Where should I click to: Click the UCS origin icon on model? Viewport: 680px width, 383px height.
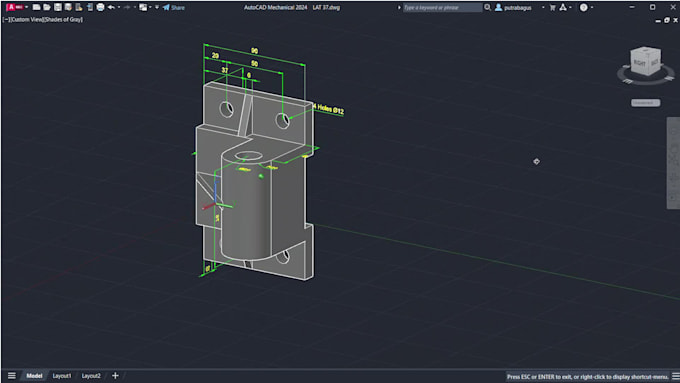pos(216,203)
